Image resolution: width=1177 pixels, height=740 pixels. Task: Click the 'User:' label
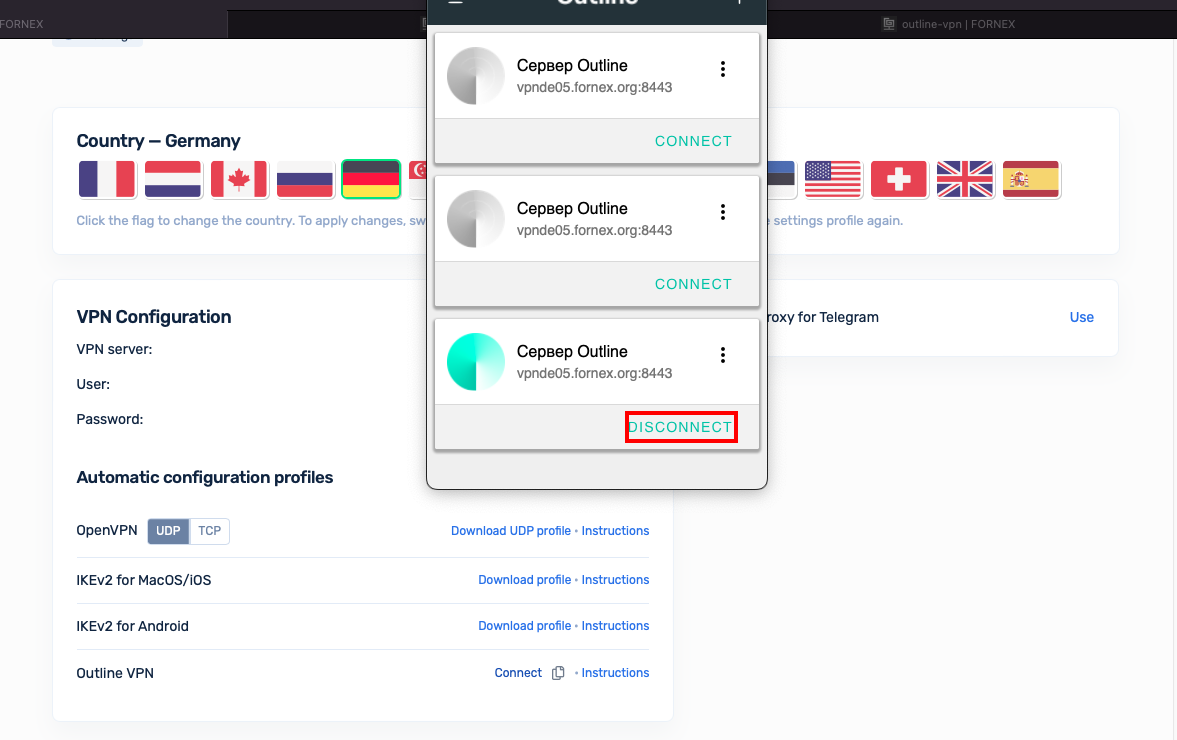(x=93, y=384)
